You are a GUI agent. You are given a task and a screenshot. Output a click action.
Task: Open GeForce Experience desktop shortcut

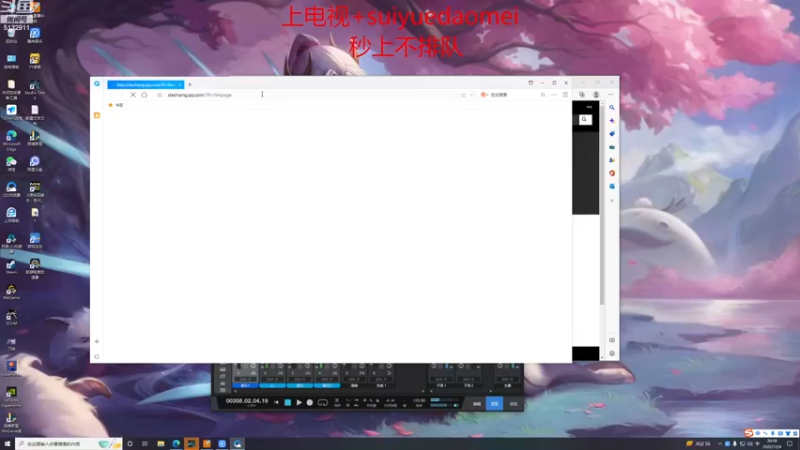pos(11,396)
